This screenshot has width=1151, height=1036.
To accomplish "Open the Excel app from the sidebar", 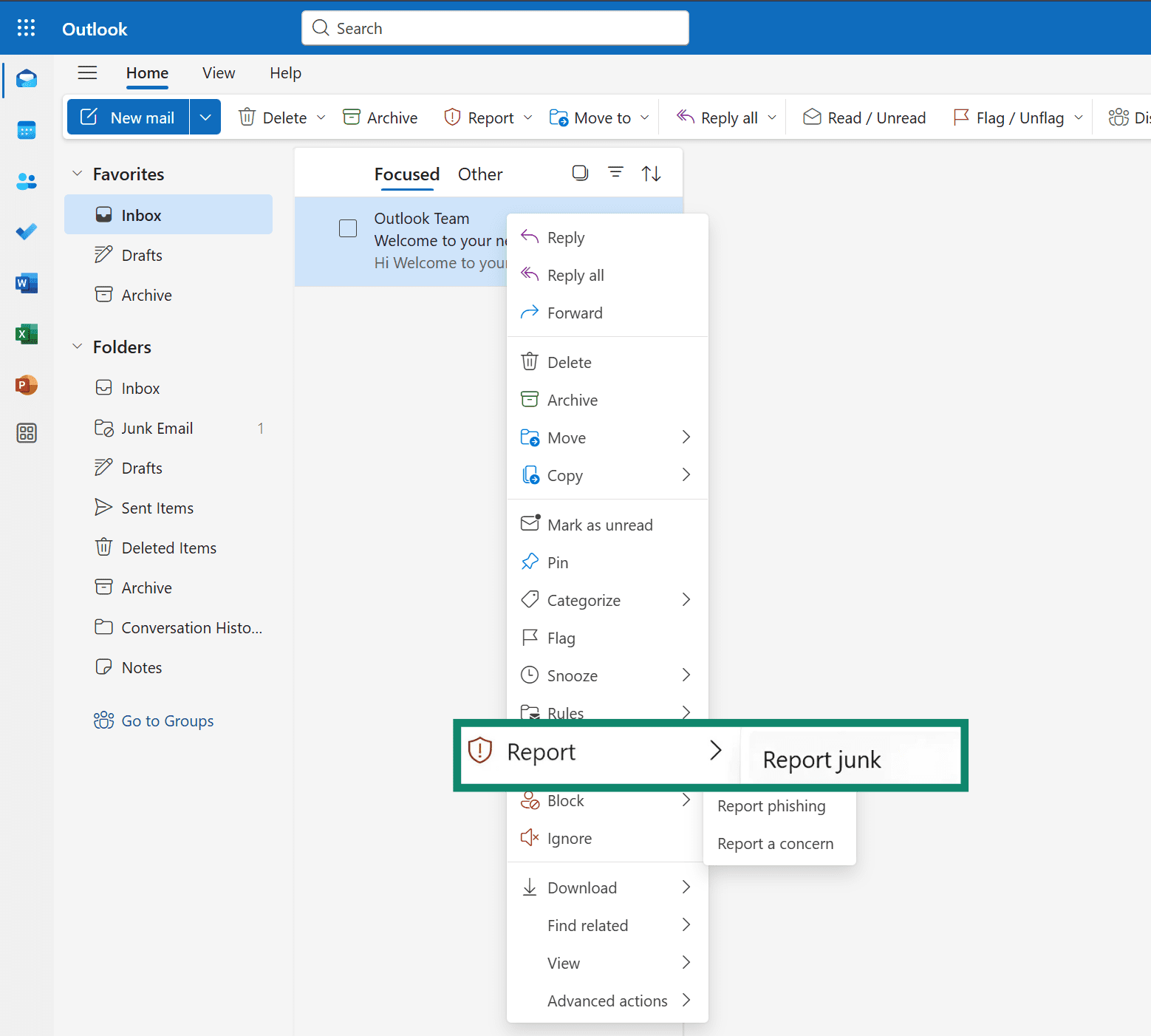I will 27,334.
